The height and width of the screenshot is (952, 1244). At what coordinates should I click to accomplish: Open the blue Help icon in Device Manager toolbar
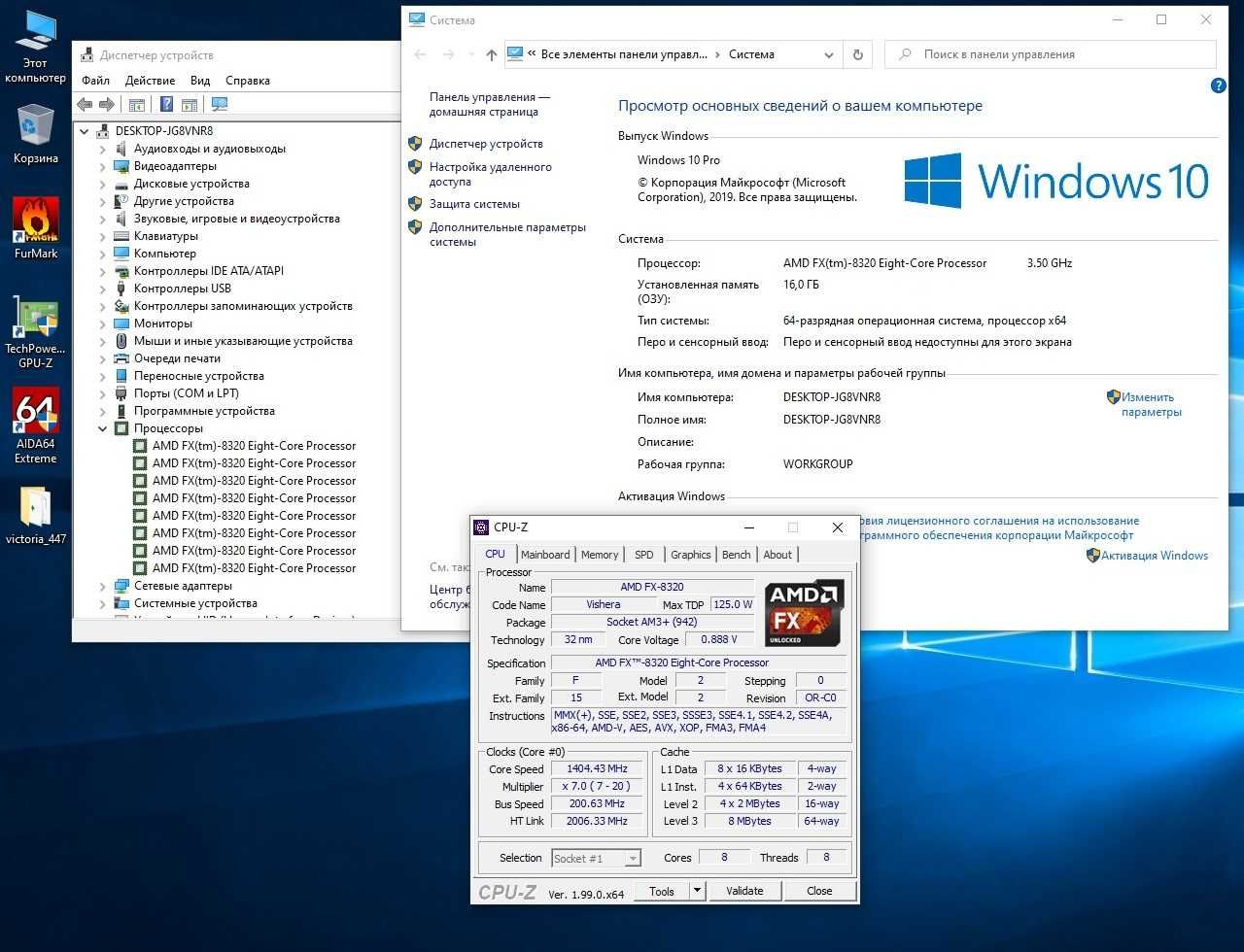pyautogui.click(x=167, y=104)
